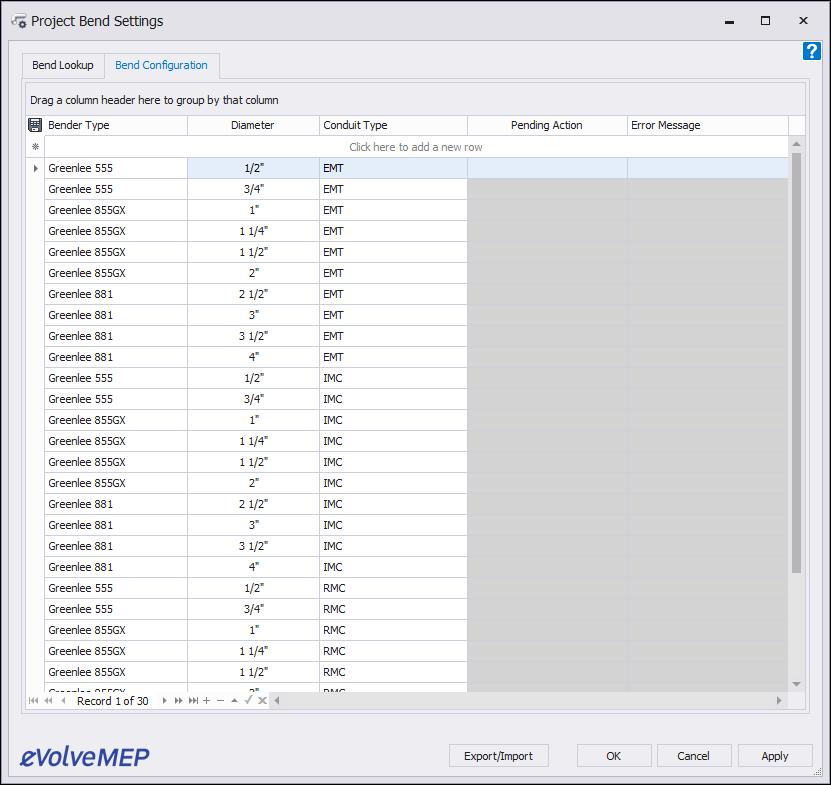831x785 pixels.
Task: Click the end edit checkmark icon
Action: click(248, 701)
